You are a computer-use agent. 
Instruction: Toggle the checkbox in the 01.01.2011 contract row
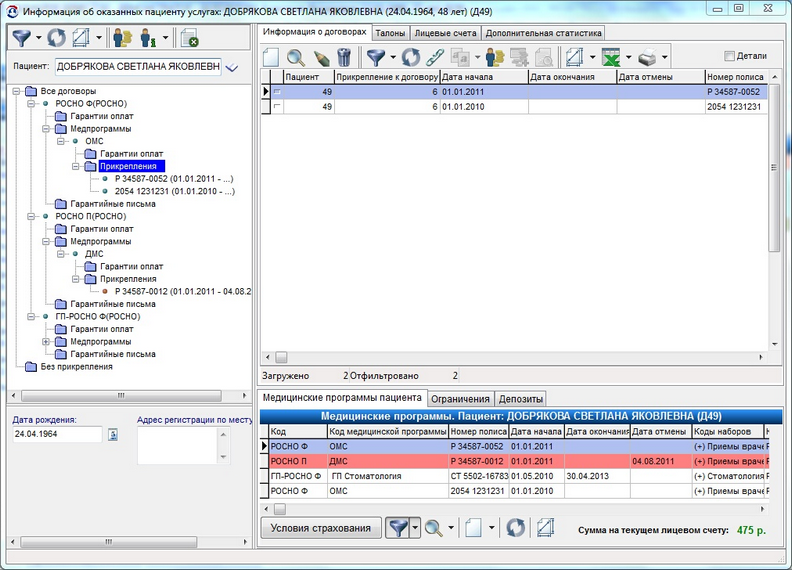point(277,92)
